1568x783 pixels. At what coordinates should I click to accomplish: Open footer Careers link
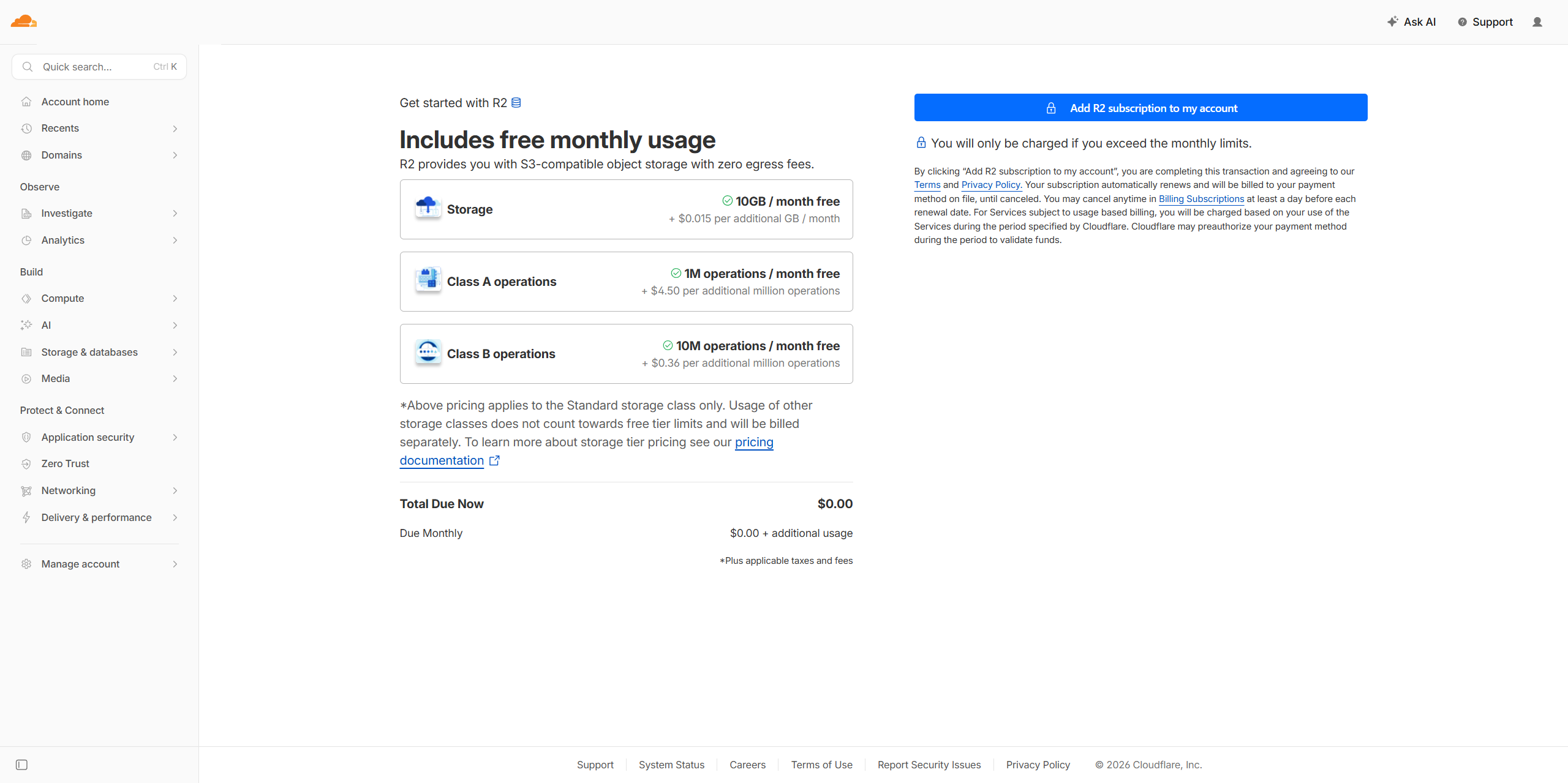click(747, 765)
